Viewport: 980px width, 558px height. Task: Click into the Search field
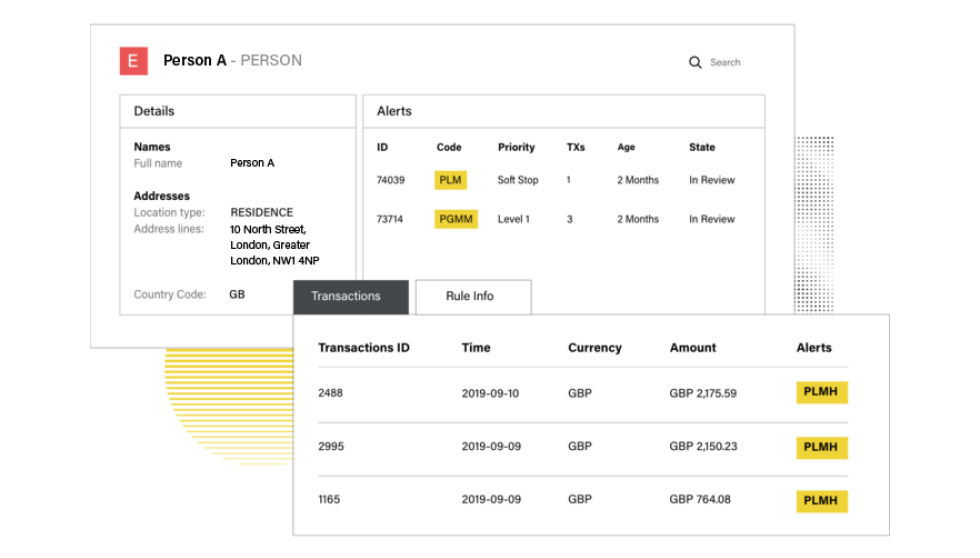[x=725, y=62]
